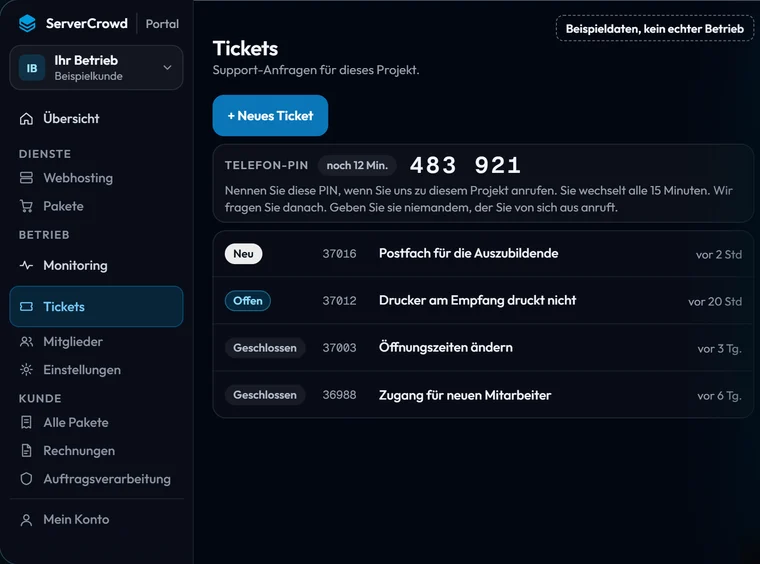Click the Geschlossen badge of ticket 37003
The image size is (760, 564).
tap(265, 348)
